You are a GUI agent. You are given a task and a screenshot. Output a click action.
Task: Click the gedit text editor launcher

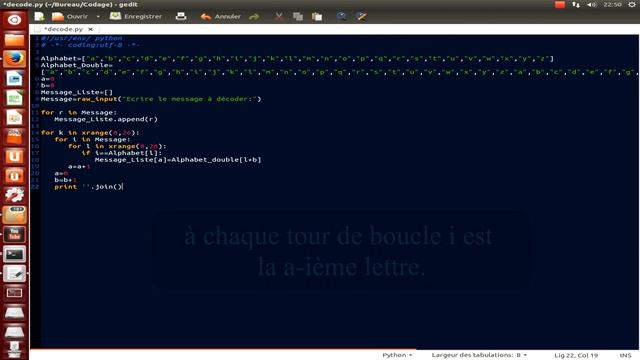[14, 273]
